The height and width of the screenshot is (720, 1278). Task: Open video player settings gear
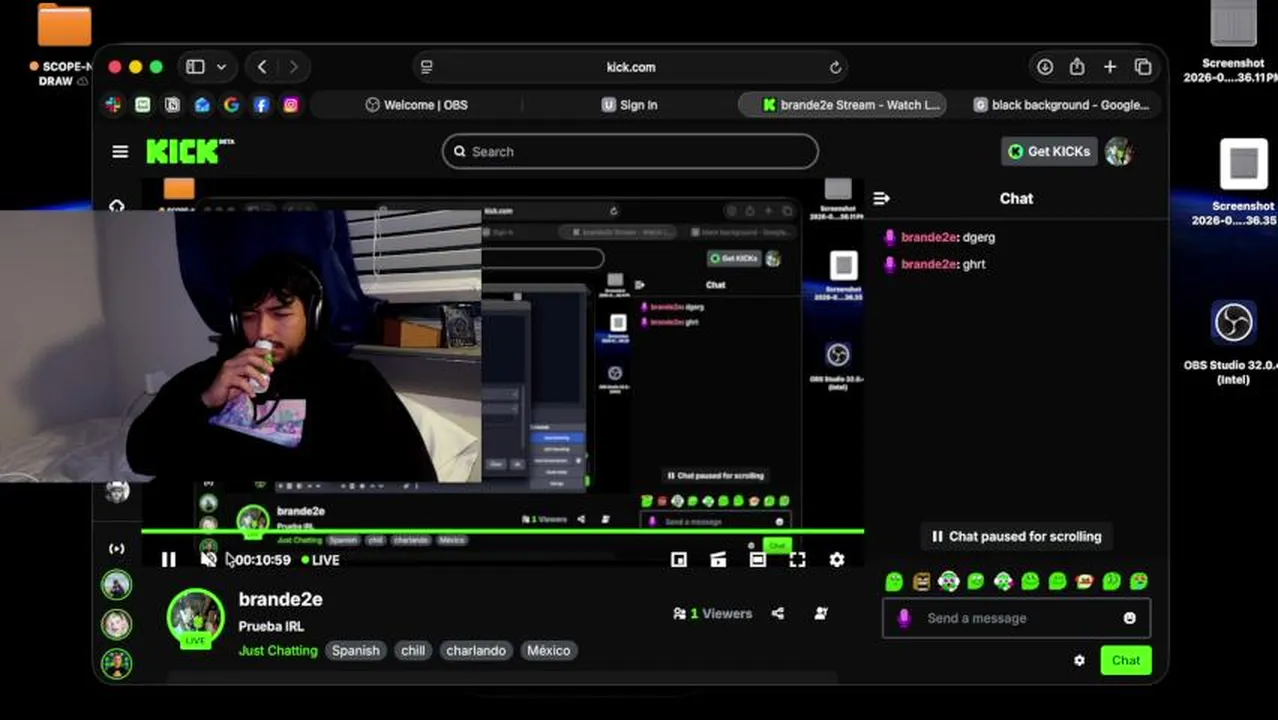(837, 560)
